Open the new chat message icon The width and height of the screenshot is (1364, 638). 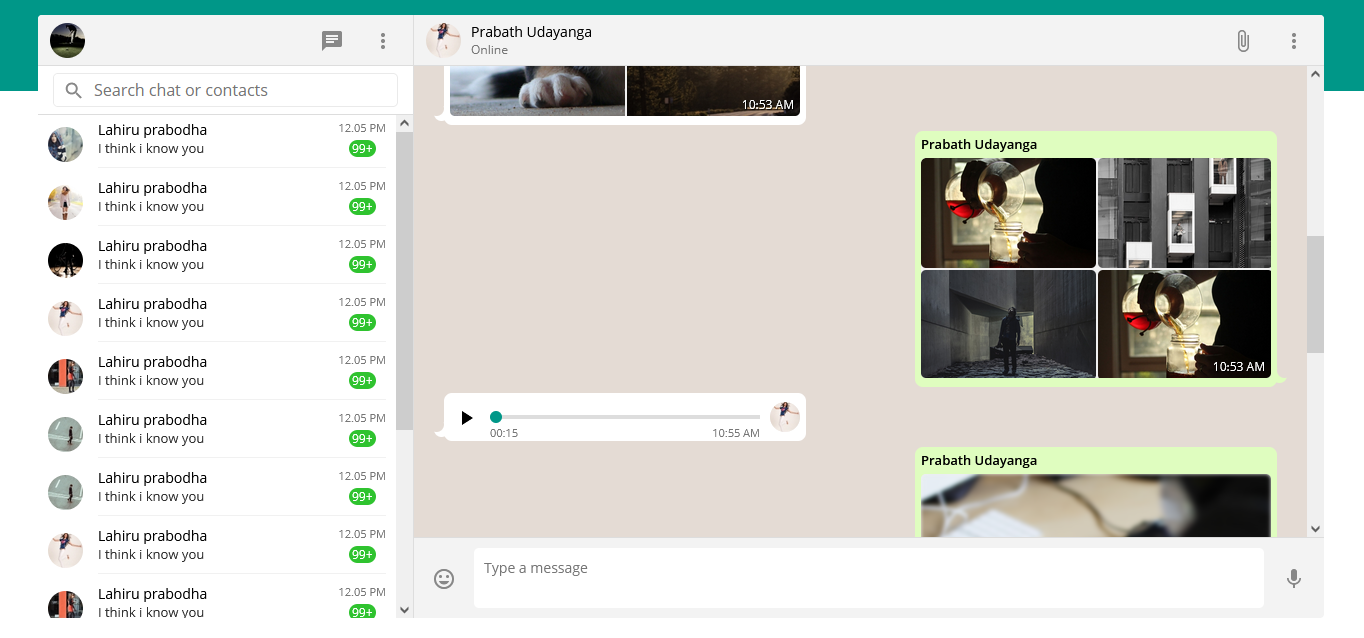pos(332,41)
